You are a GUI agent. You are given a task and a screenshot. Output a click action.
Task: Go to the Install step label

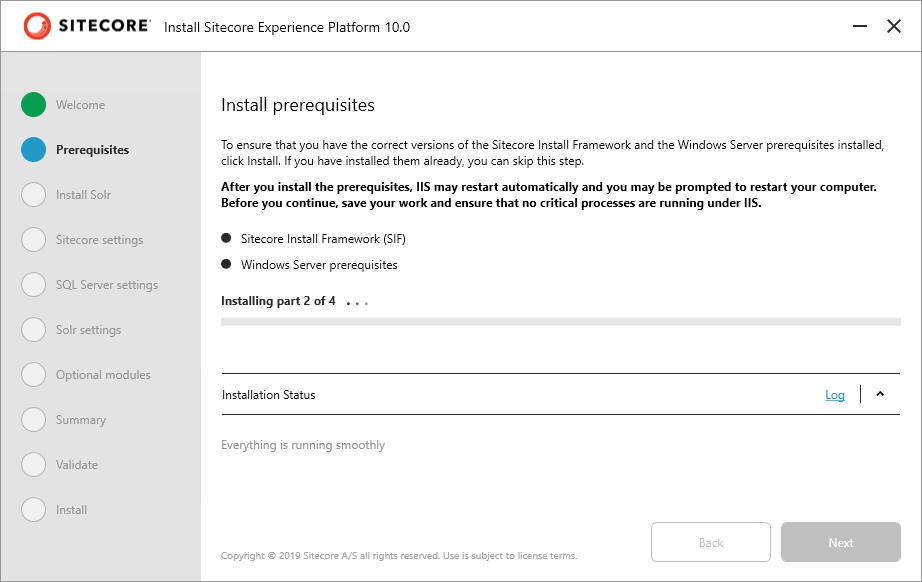(x=71, y=510)
